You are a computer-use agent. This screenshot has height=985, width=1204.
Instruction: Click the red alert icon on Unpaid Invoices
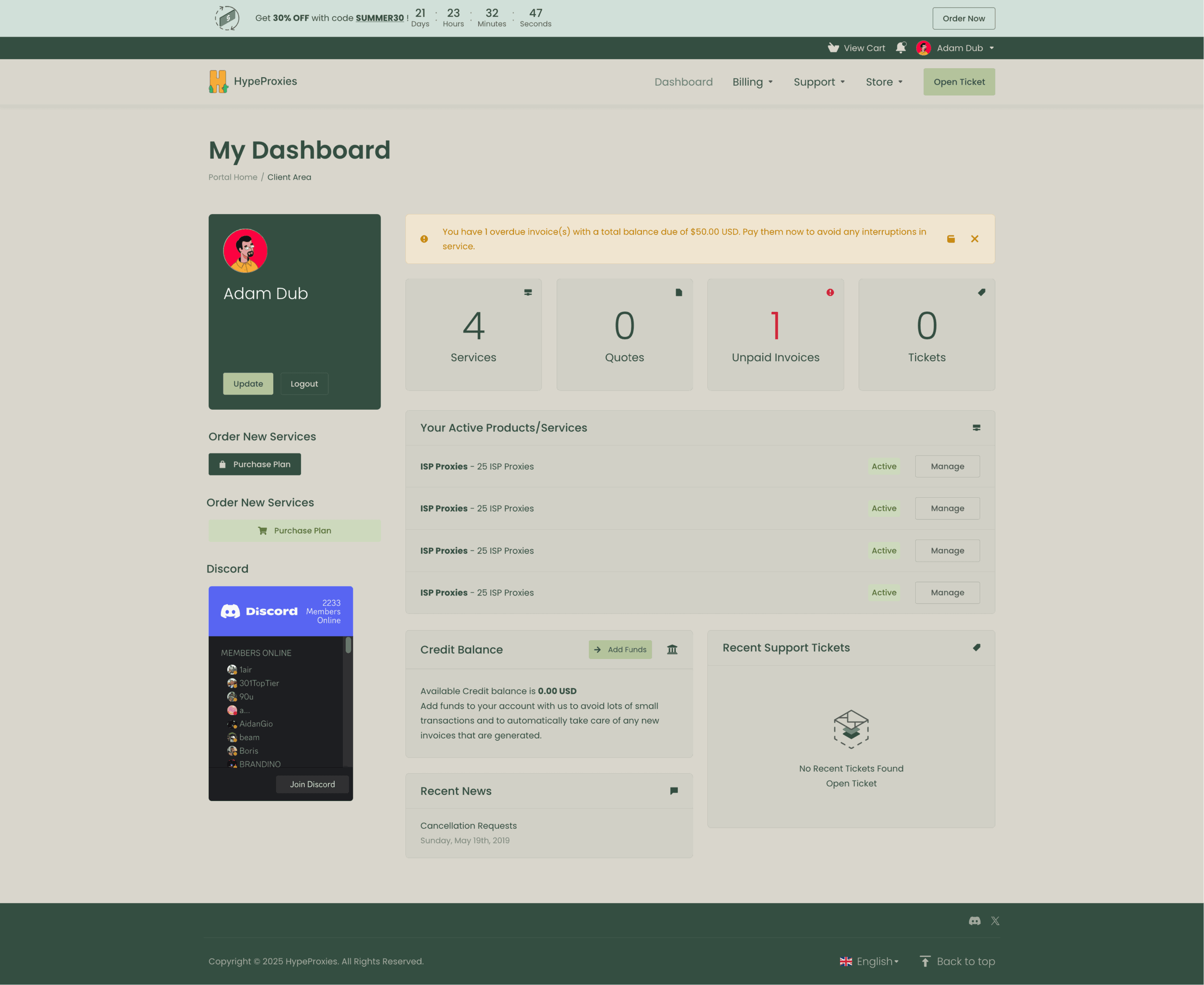830,292
